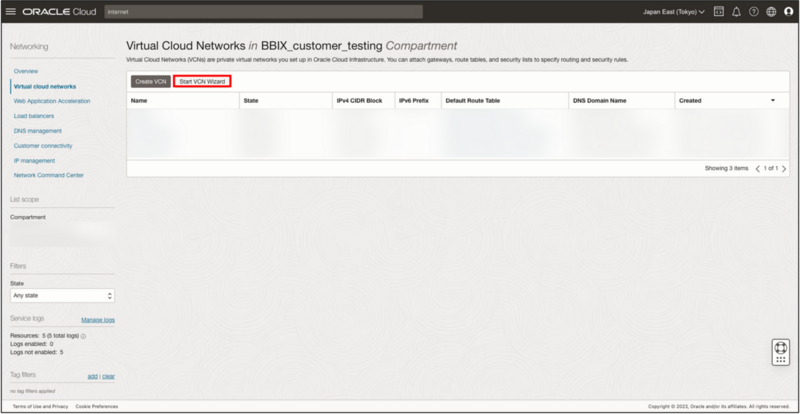Viewport: 800px width, 414px height.
Task: Open Cookie Preferences link
Action: point(97,406)
